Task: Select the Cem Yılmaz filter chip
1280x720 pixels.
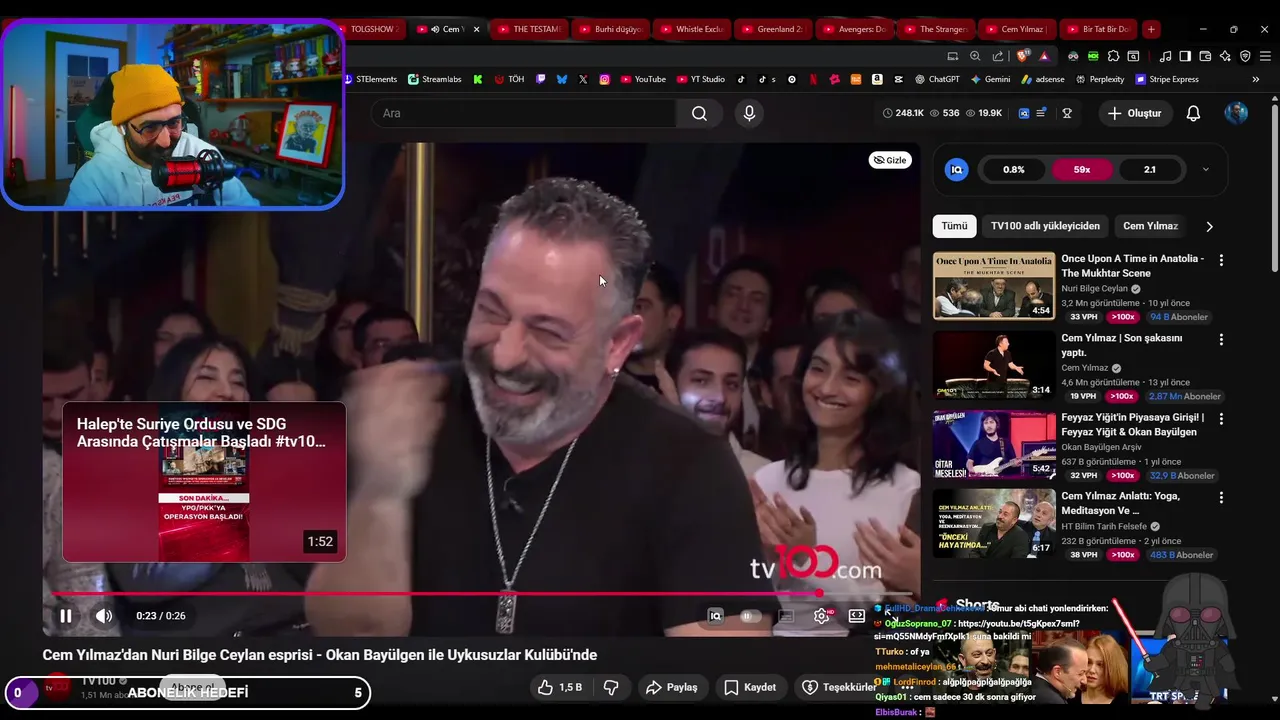Action: (1150, 226)
